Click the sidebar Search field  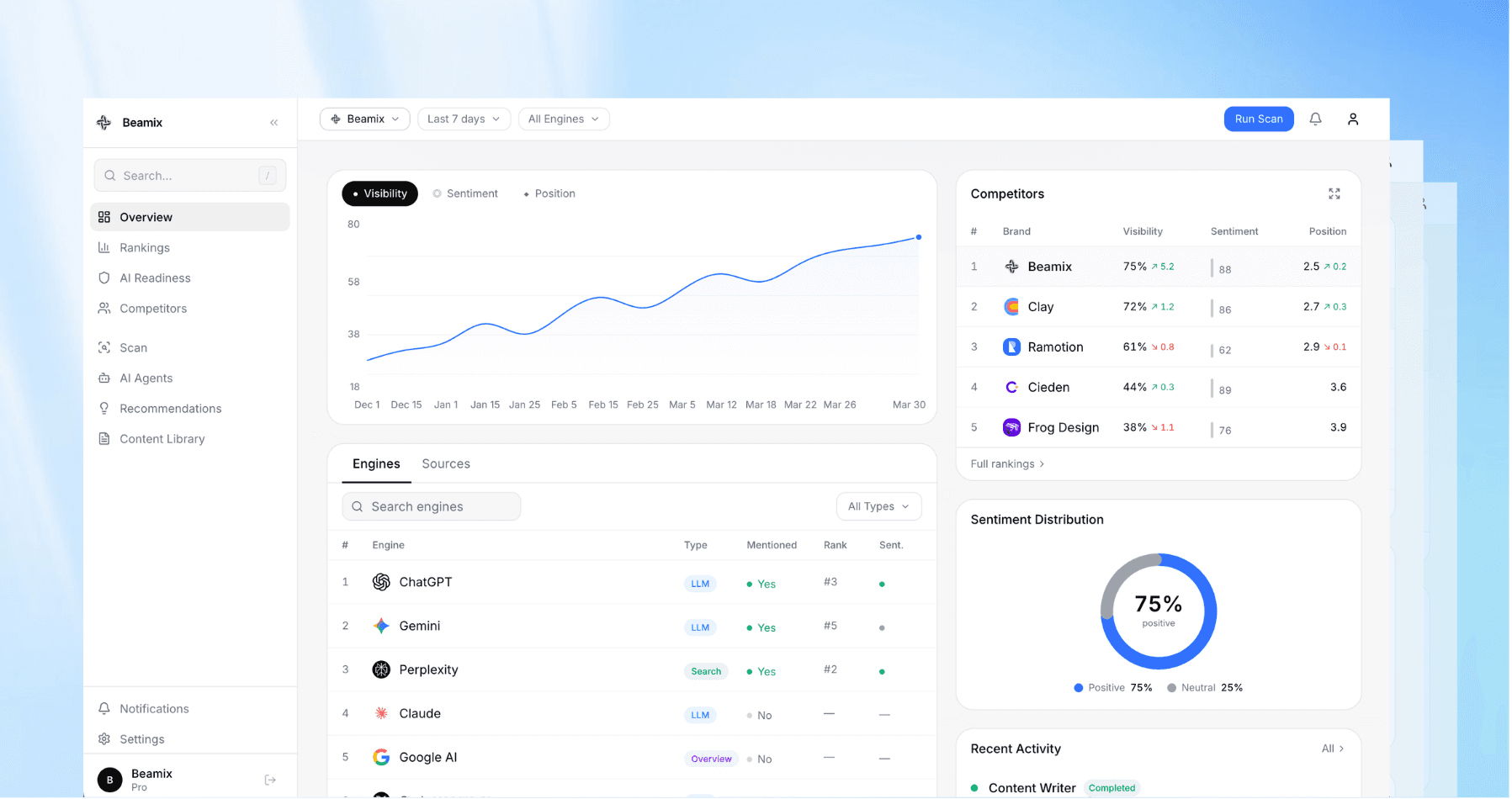click(190, 176)
